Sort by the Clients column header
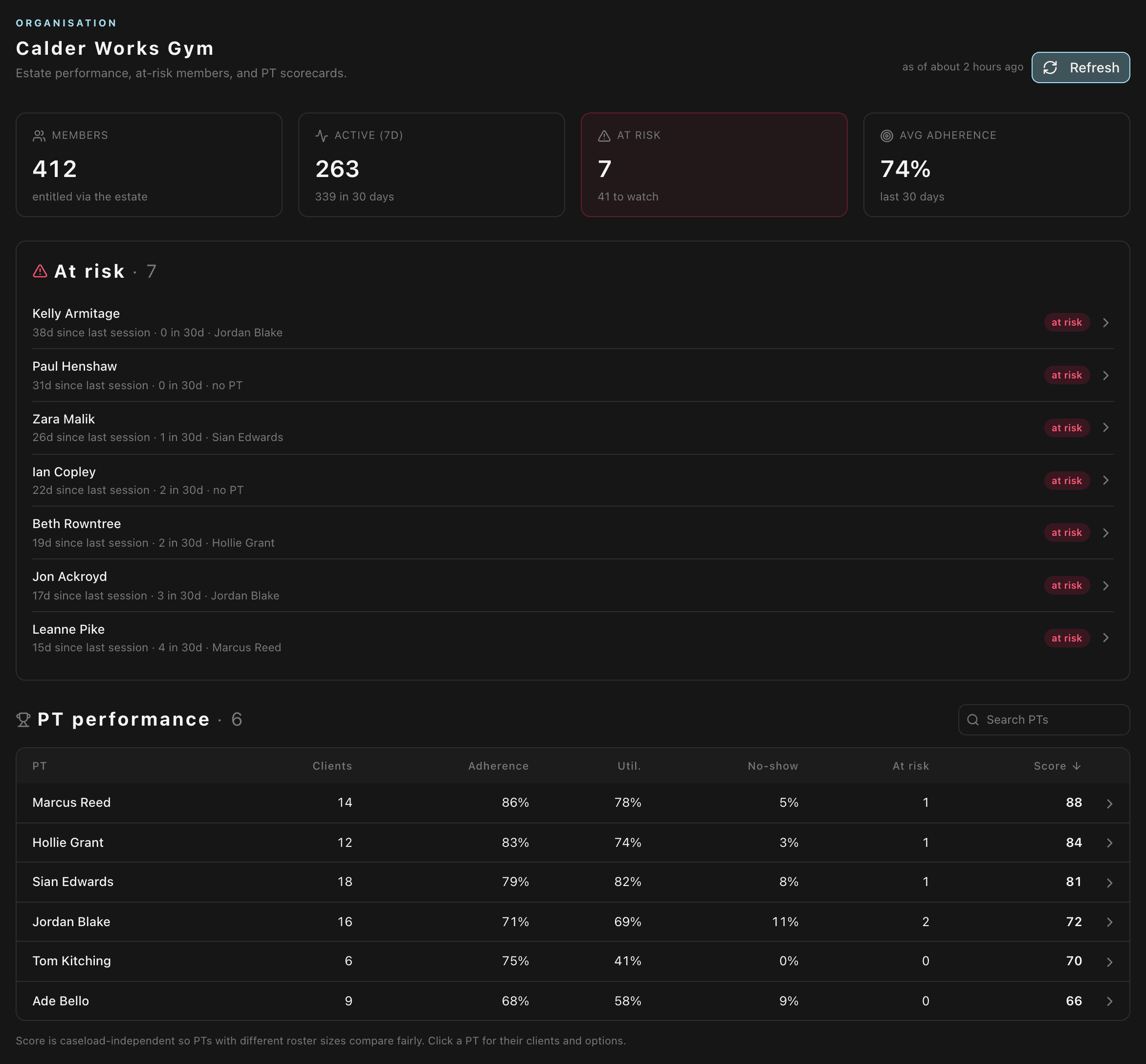This screenshot has height=1064, width=1146. click(x=332, y=766)
